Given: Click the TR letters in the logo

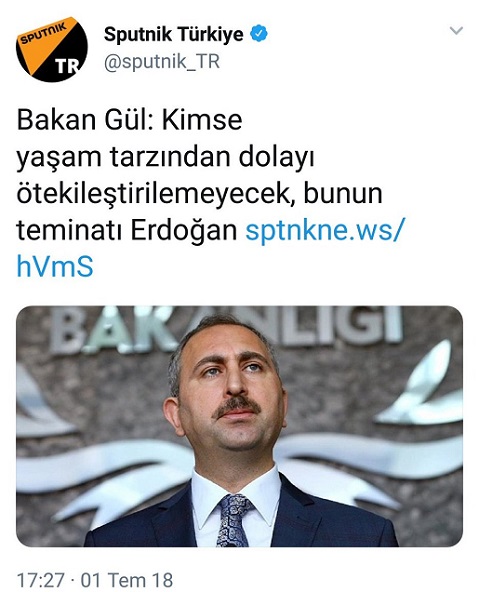Looking at the screenshot, I should coord(67,66).
